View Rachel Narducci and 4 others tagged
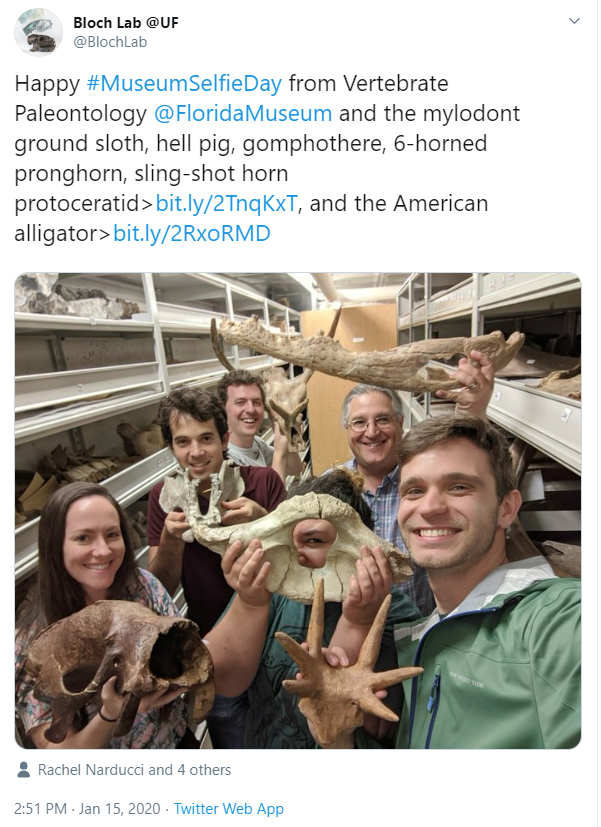Screen dimensions: 601x827 coord(134,770)
